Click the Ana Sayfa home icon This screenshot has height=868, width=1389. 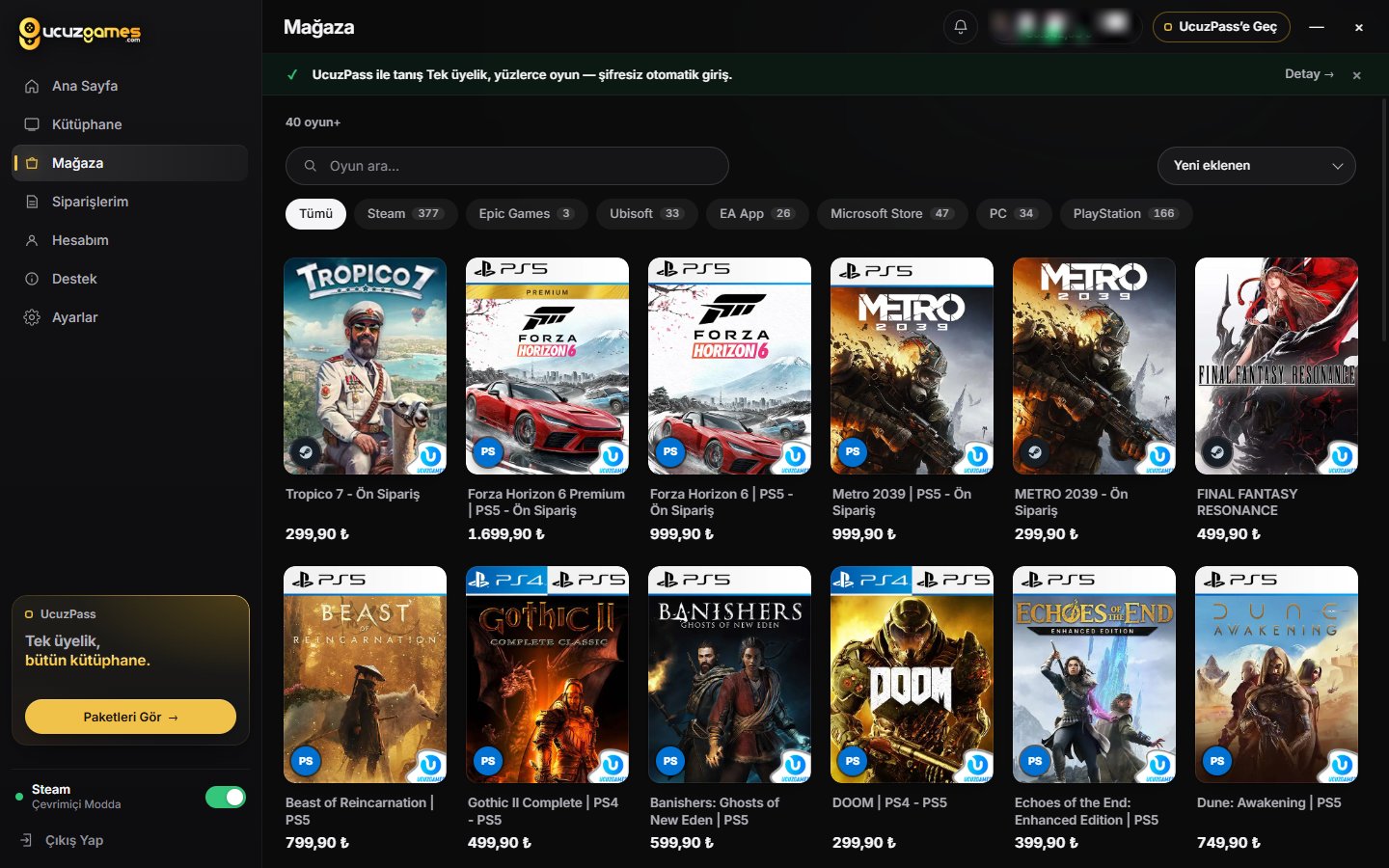32,86
